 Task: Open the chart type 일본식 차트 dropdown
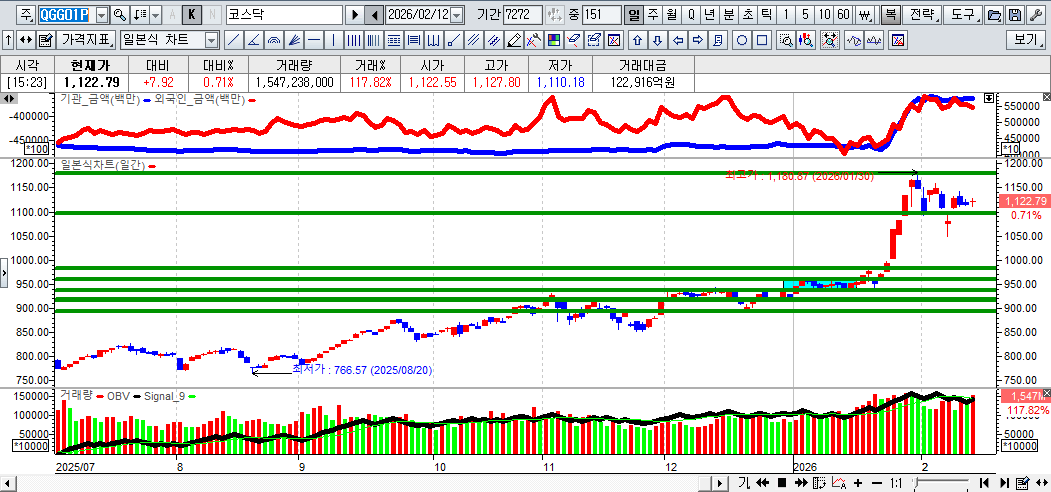211,40
